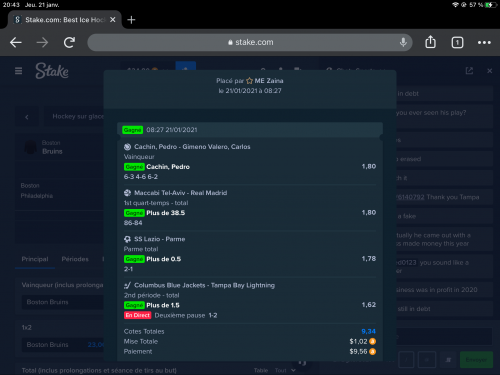500x375 pixels.
Task: Close the chat panel
Action: (490, 71)
